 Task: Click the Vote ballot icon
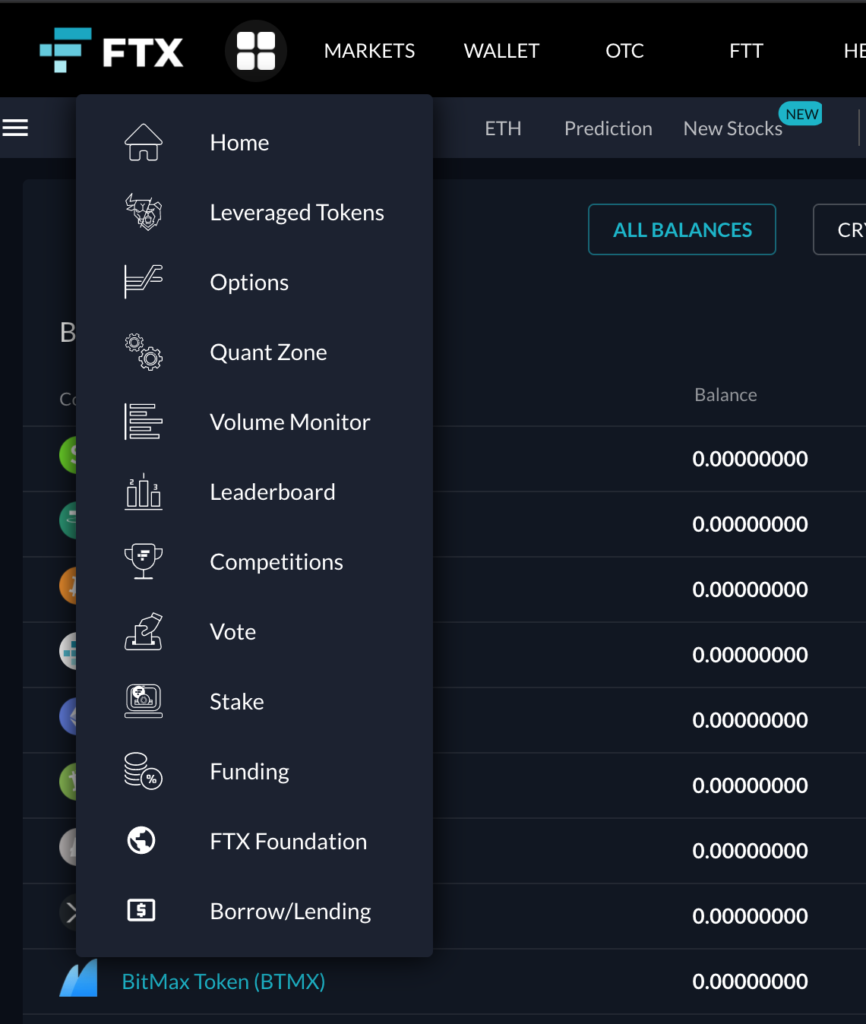pyautogui.click(x=143, y=632)
